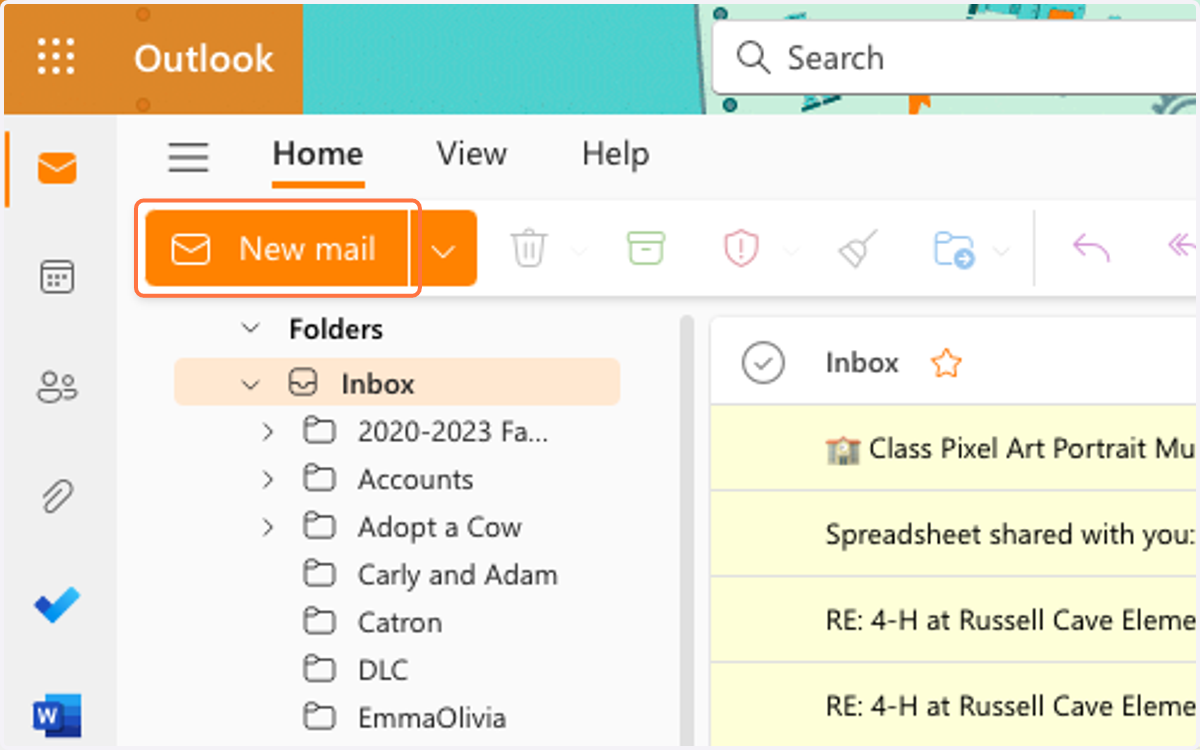This screenshot has width=1200, height=750.
Task: Open the EmmaOlivia folder
Action: pos(432,718)
